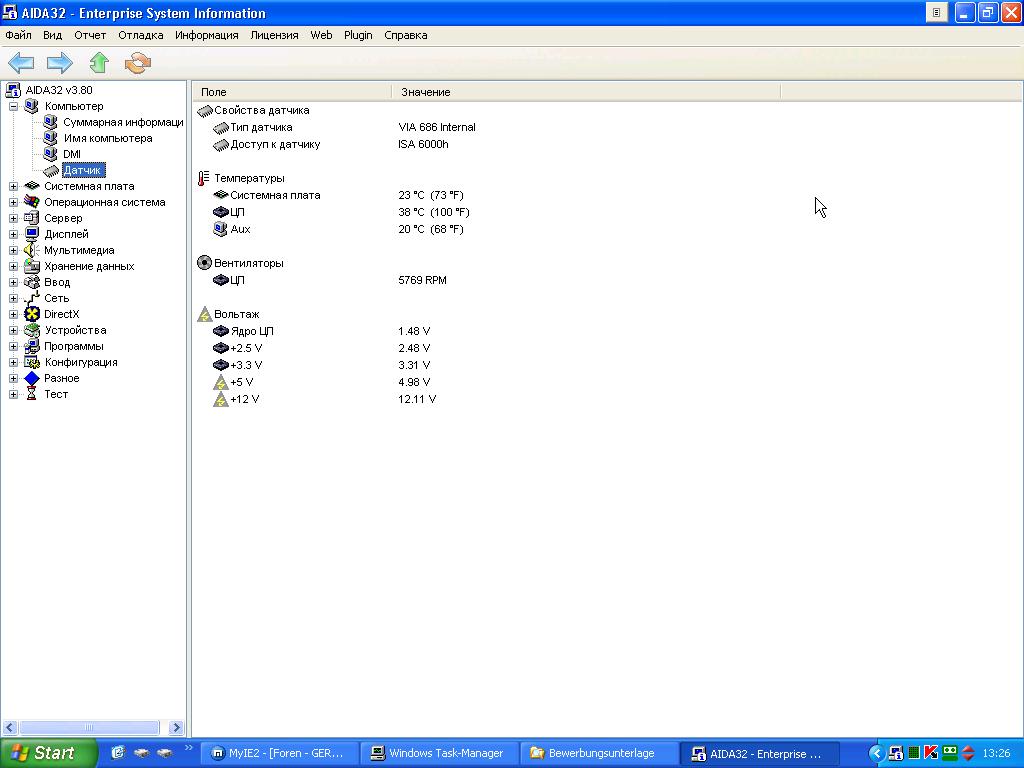This screenshot has width=1024, height=768.
Task: Expand the Устройства node
Action: click(13, 330)
